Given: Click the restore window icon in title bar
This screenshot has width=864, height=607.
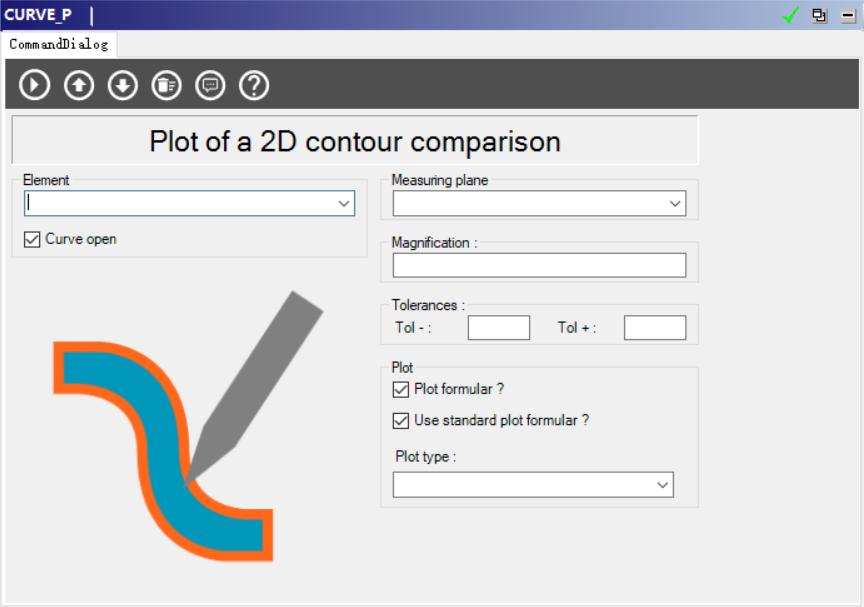Looking at the screenshot, I should [819, 15].
